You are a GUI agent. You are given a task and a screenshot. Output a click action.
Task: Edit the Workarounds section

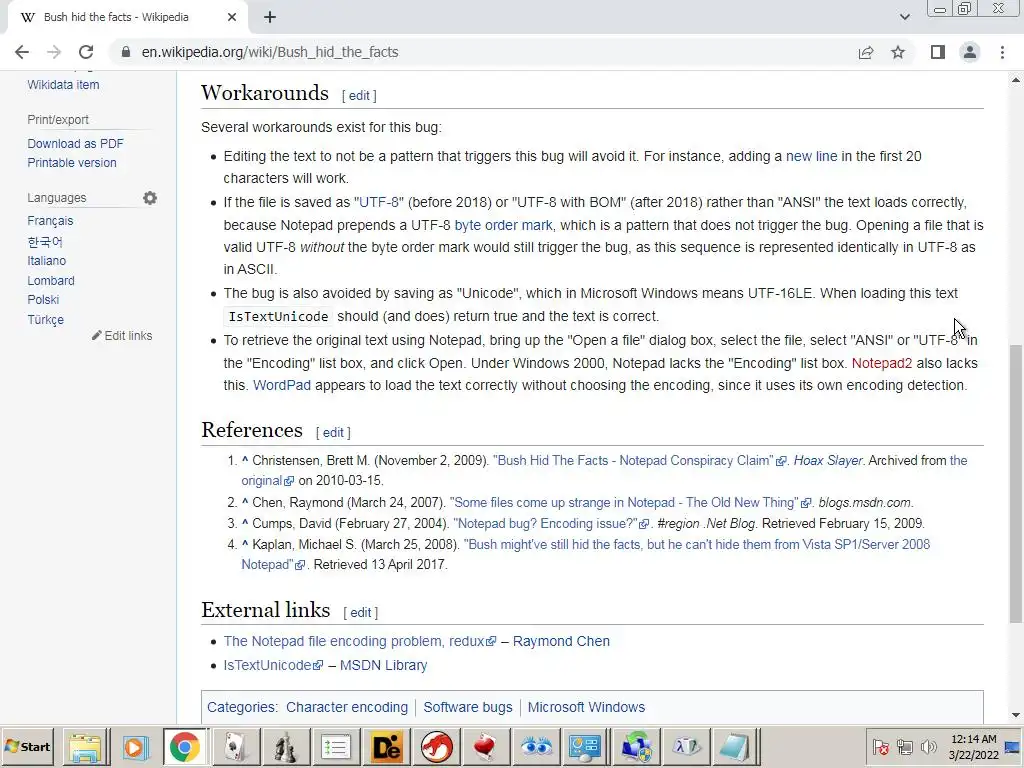[x=359, y=95]
